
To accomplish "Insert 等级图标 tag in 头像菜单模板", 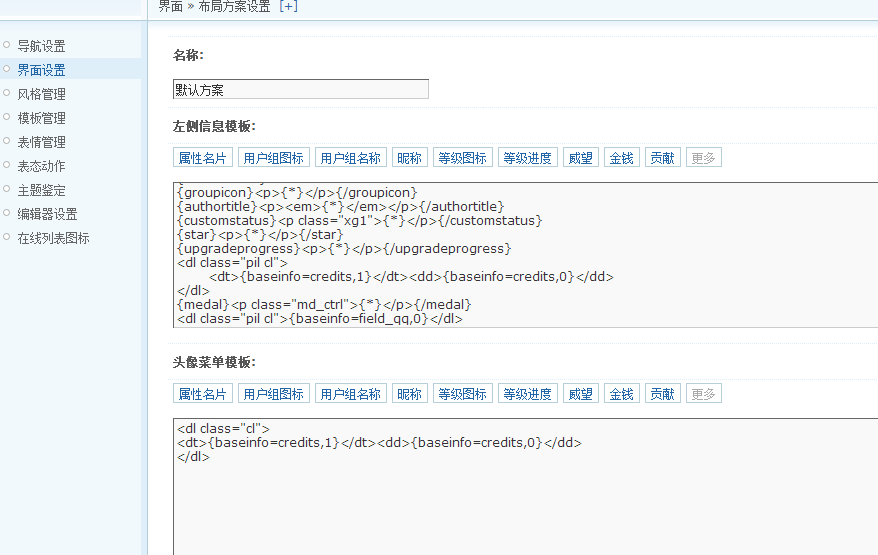I will [463, 394].
